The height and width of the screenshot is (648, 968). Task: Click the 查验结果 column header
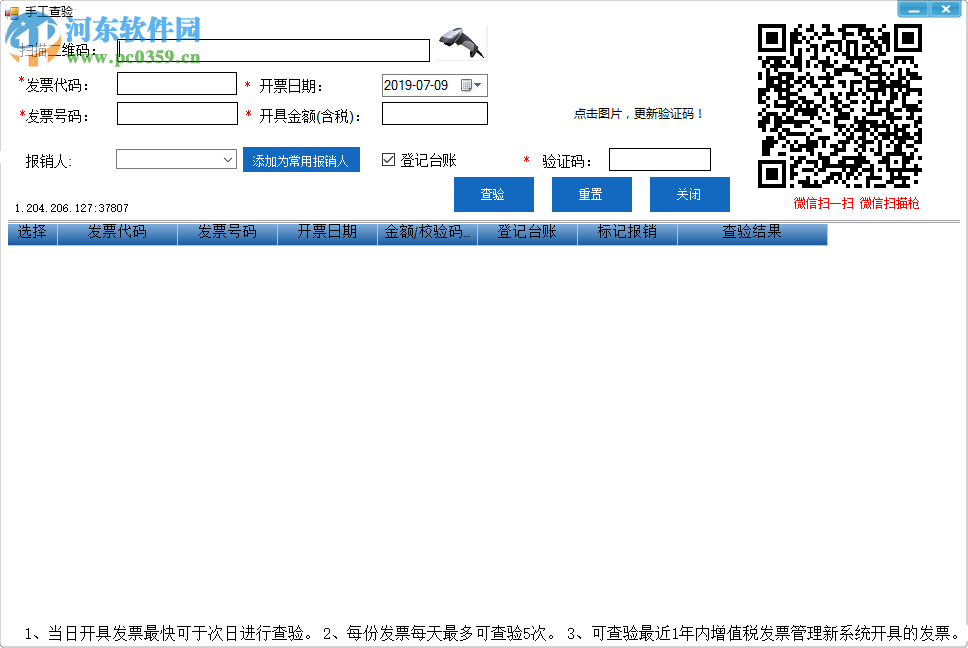tap(750, 232)
